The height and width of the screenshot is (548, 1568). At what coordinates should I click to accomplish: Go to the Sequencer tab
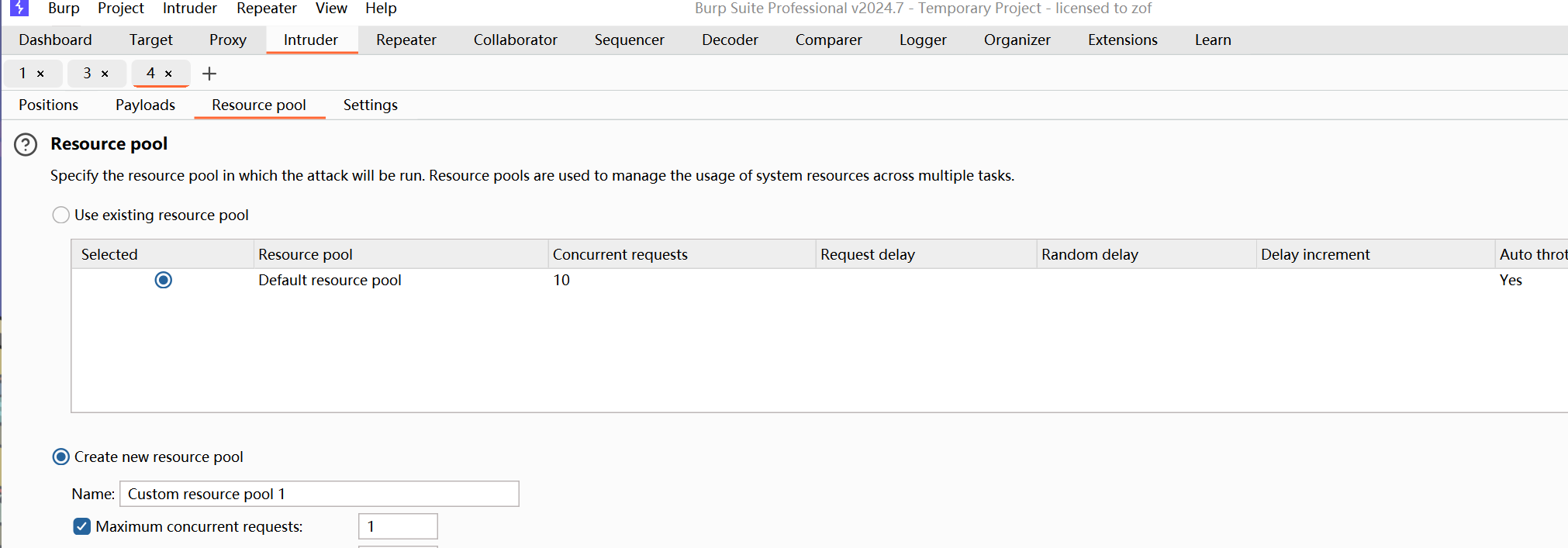point(630,40)
